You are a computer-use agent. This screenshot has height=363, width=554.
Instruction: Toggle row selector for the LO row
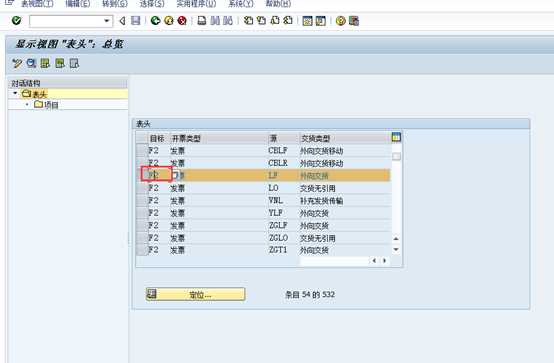point(142,188)
